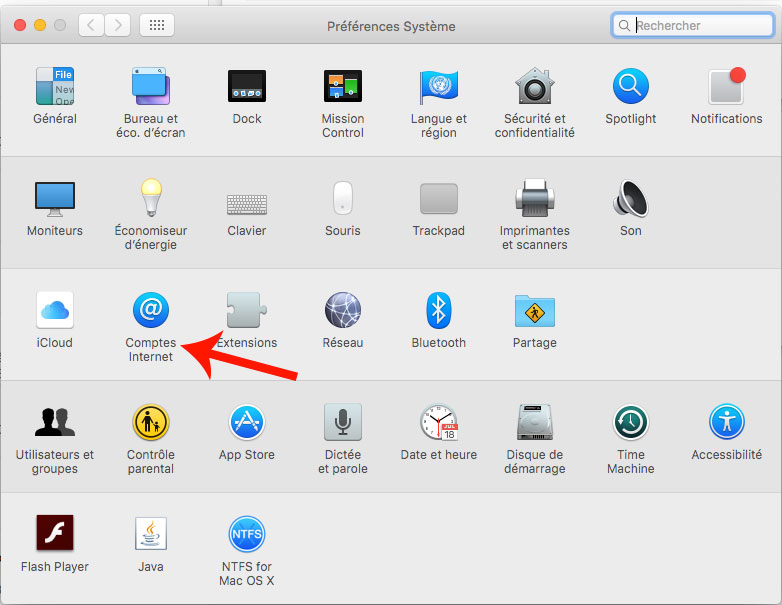Click the Rechercher search field
Screen dimensions: 782x605
(x=698, y=25)
